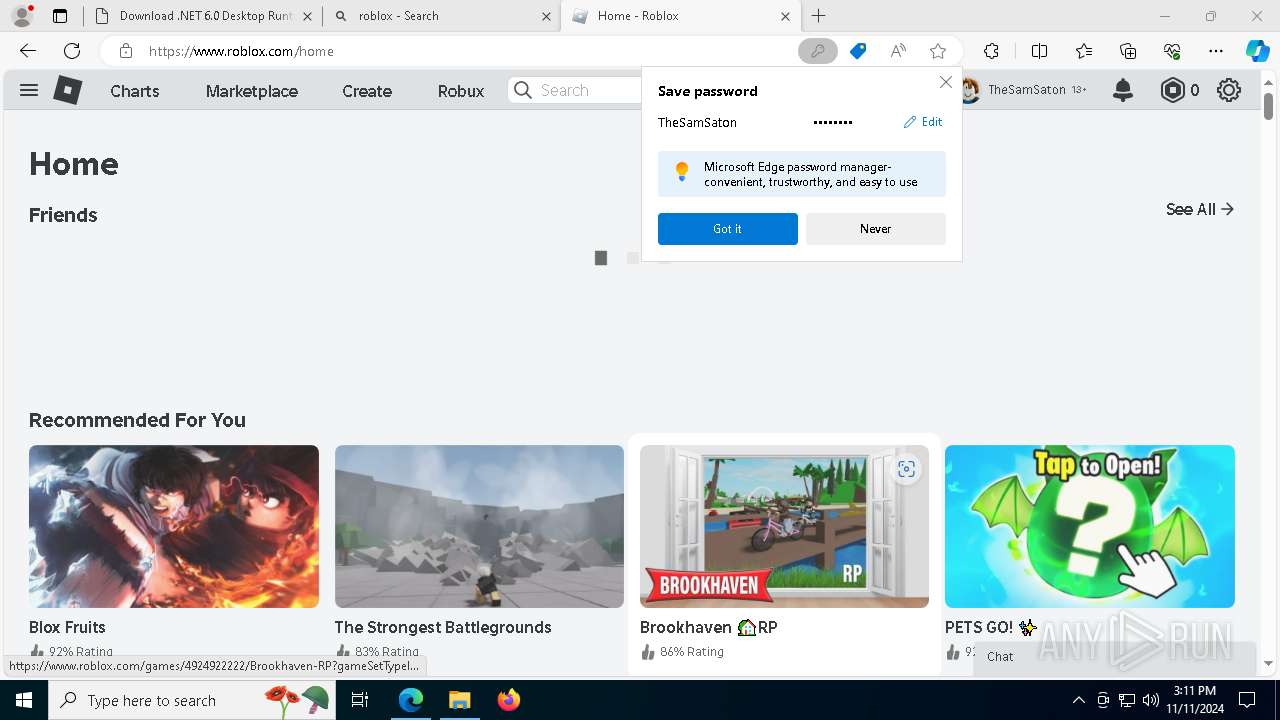
Task: Open the Windows notification center
Action: pos(1247,700)
